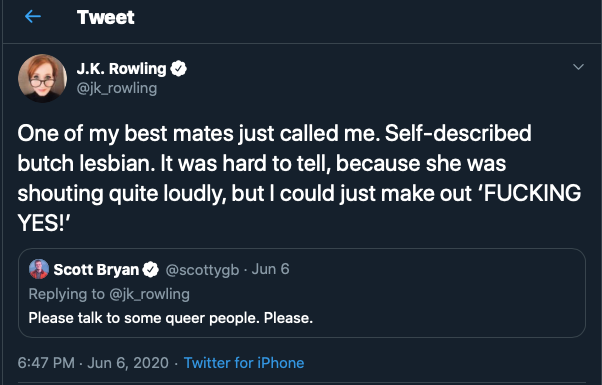Expand the tweet options chevron
The image size is (602, 385).
(x=578, y=67)
